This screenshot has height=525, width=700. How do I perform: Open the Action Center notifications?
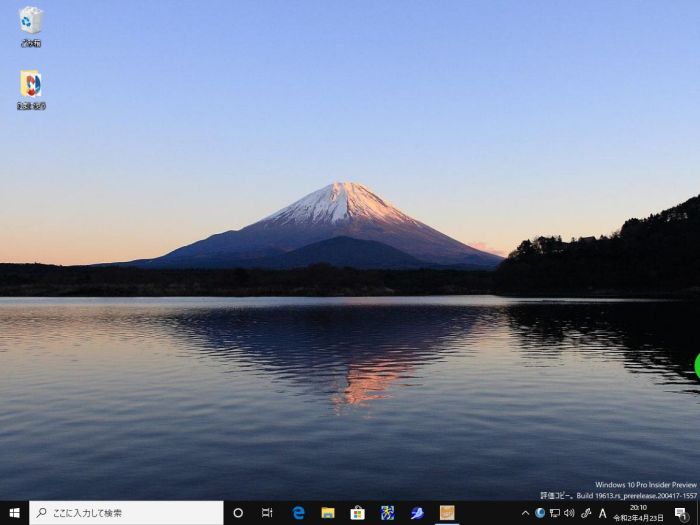pyautogui.click(x=681, y=513)
